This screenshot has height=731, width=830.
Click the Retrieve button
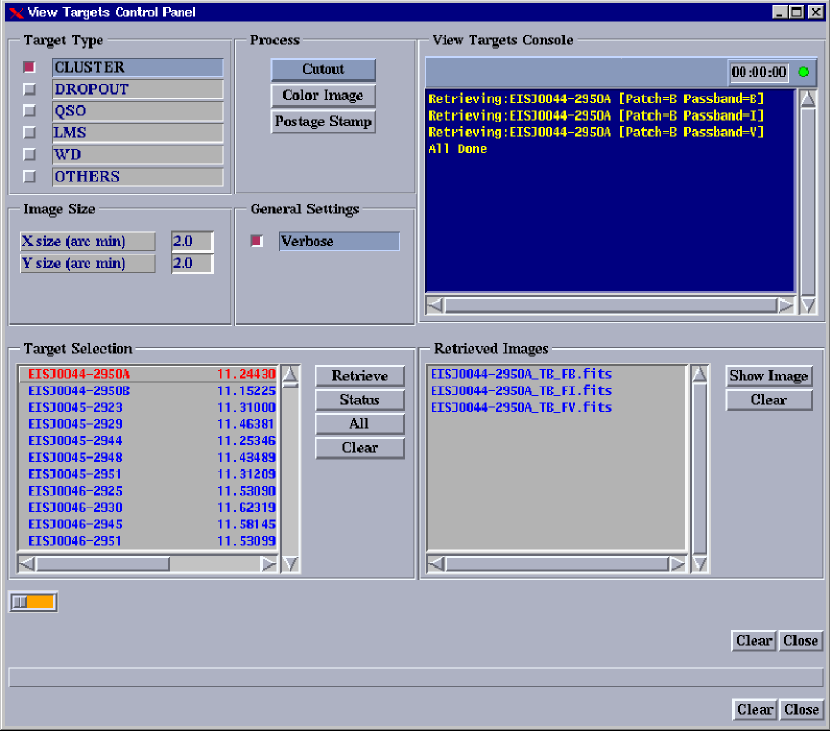click(360, 376)
